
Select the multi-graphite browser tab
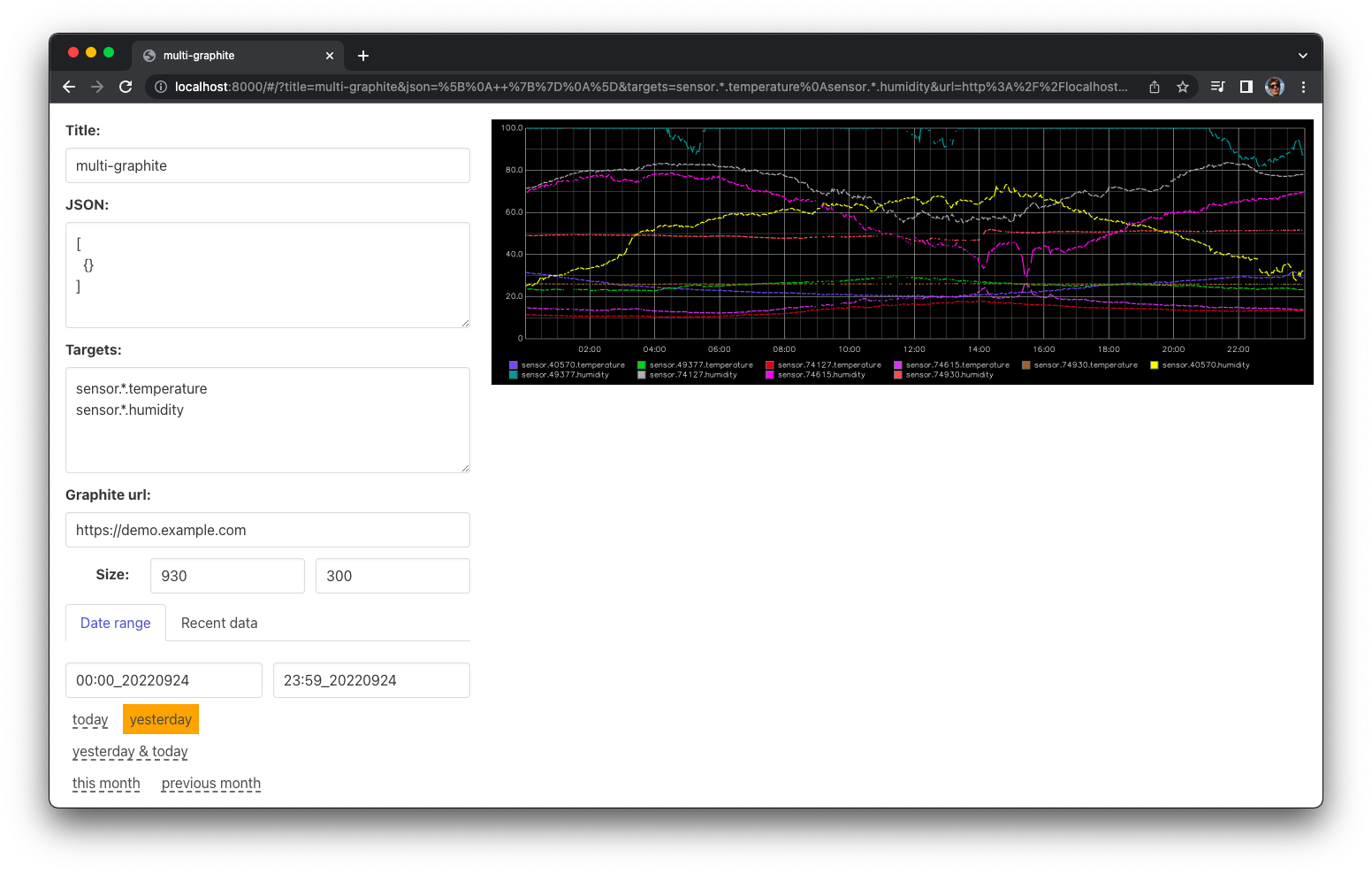click(x=238, y=56)
